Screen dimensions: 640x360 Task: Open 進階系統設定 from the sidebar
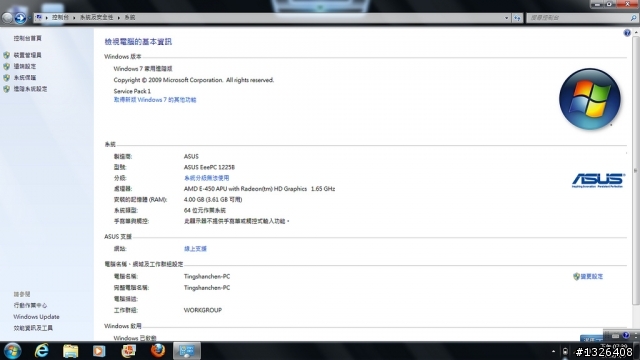pos(30,89)
